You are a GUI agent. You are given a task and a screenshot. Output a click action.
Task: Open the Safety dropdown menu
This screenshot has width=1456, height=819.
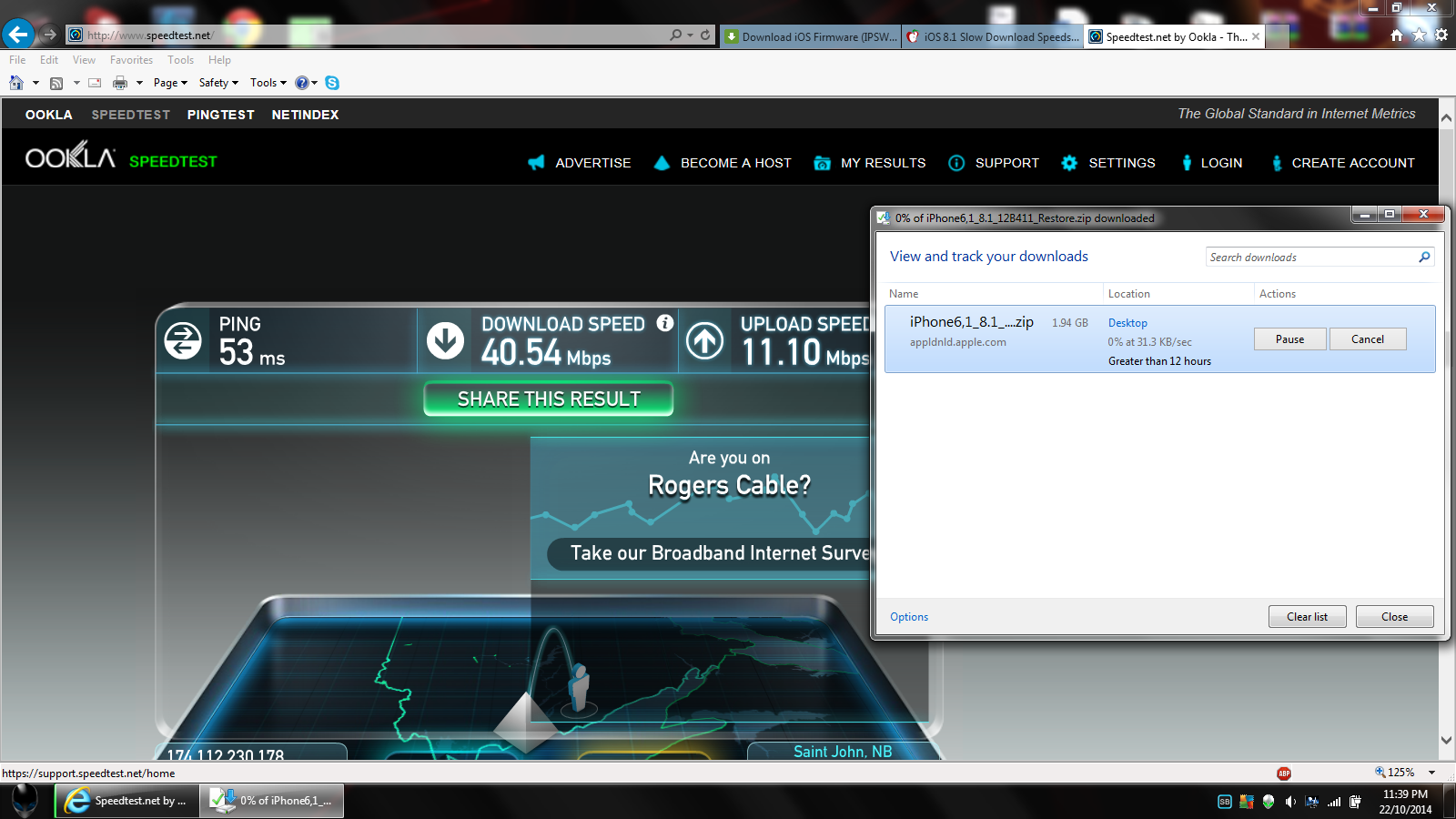(218, 83)
